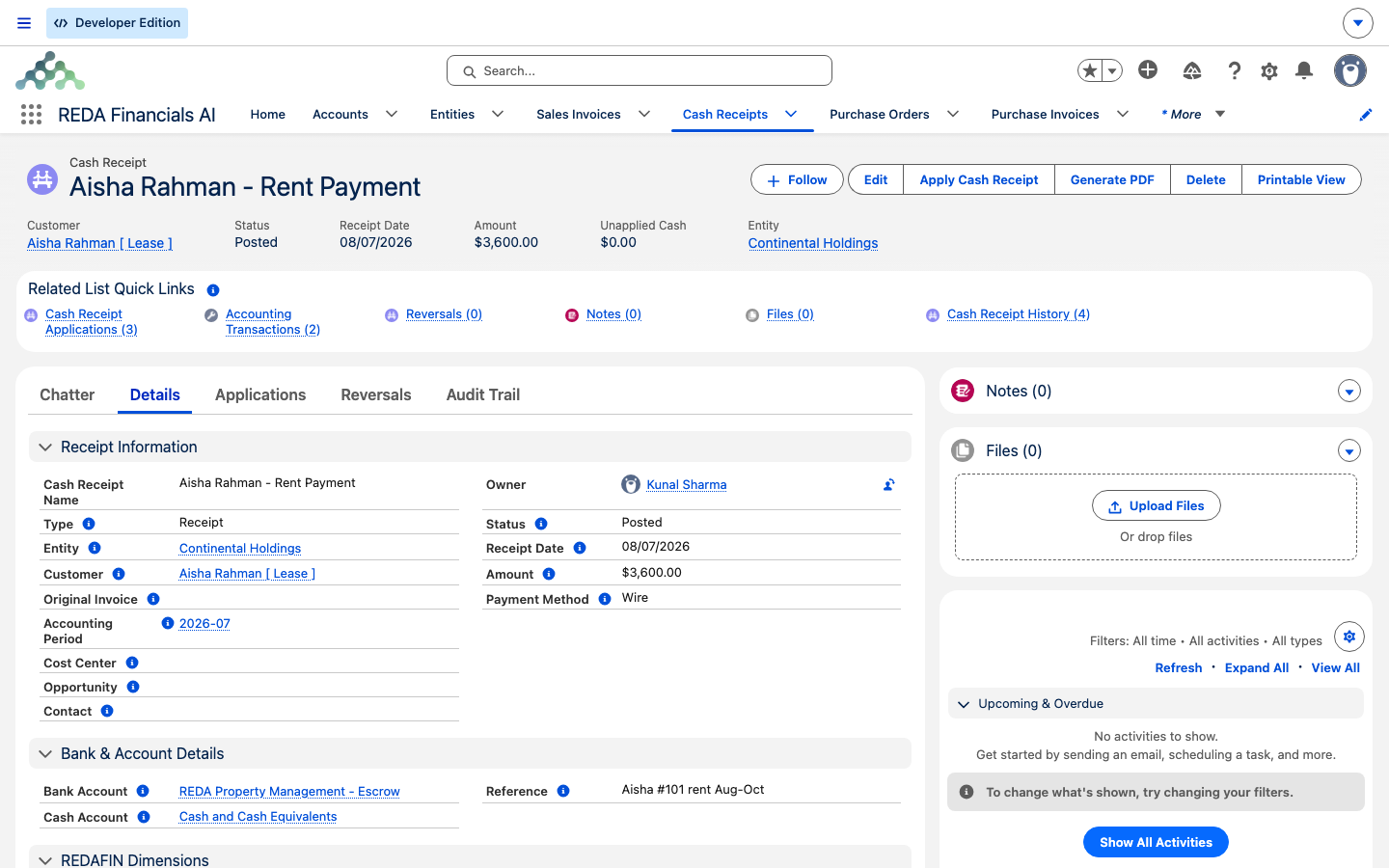Open the Files panel dropdown menu
The width and height of the screenshot is (1389, 868).
coord(1349,450)
